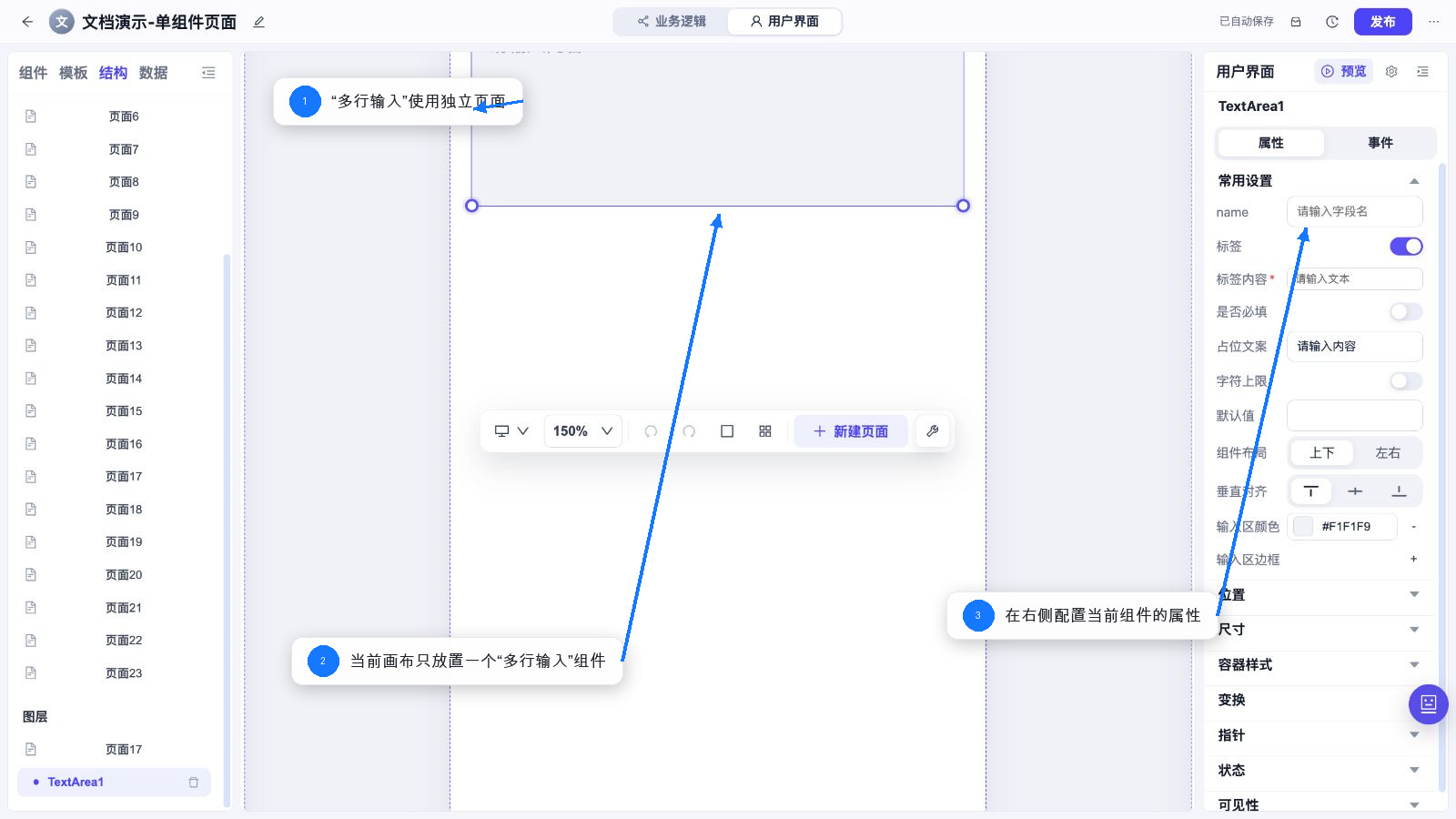Screen dimensions: 1456x819
Task: Expand the 状态 section
Action: point(1414,771)
